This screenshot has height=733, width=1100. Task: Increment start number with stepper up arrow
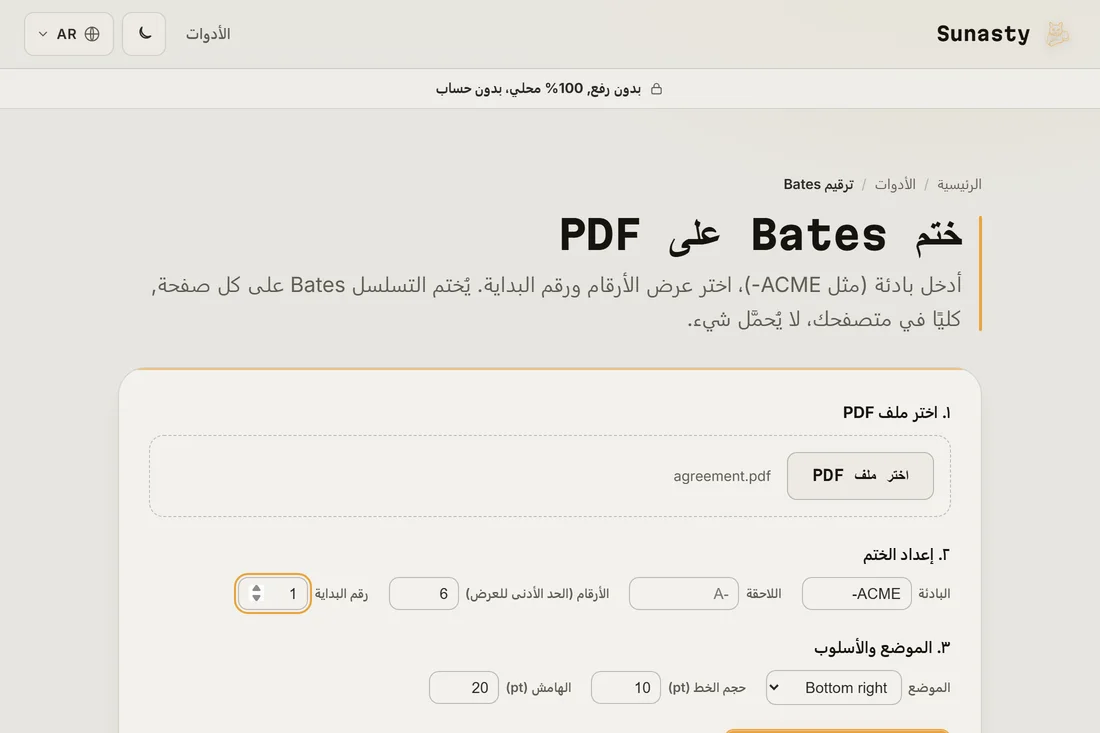(x=256, y=589)
